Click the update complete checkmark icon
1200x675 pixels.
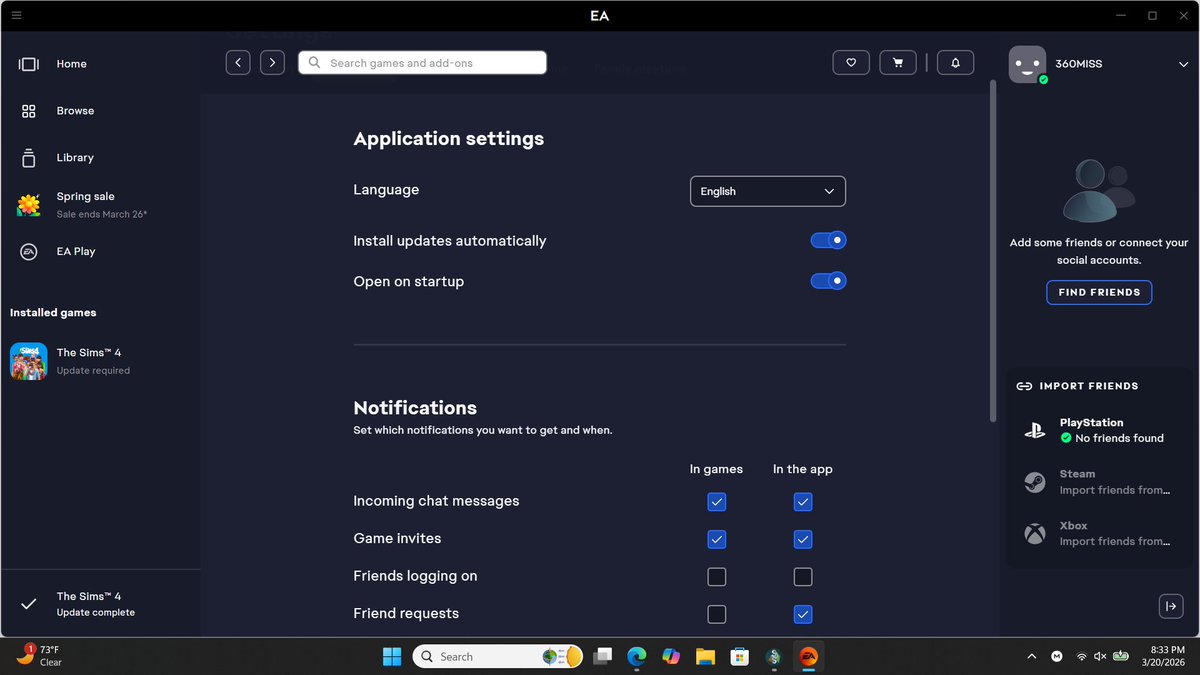click(x=29, y=604)
